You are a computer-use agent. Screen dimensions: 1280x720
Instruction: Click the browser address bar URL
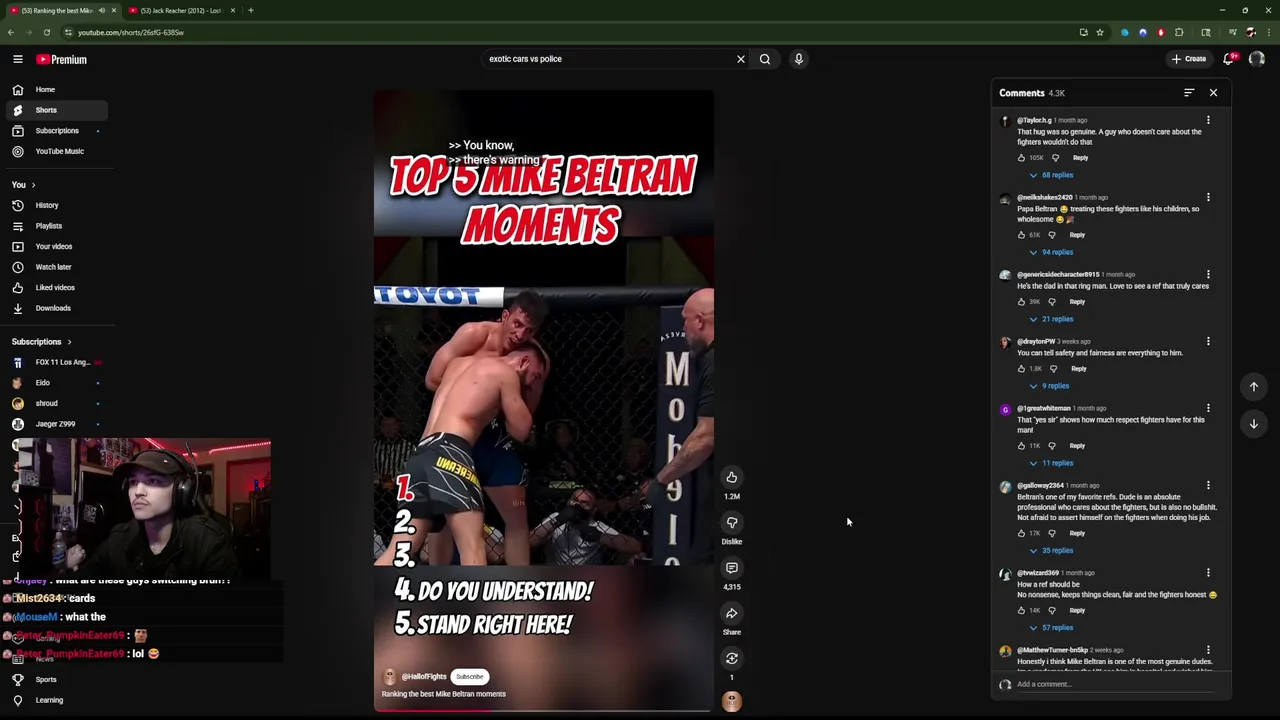131,32
